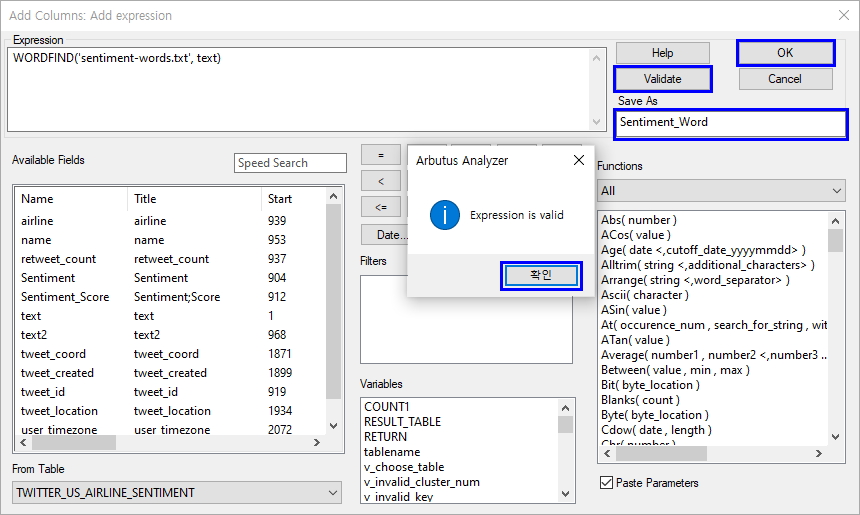This screenshot has width=860, height=515.
Task: Confirm the message box with 확인
Action: click(541, 275)
